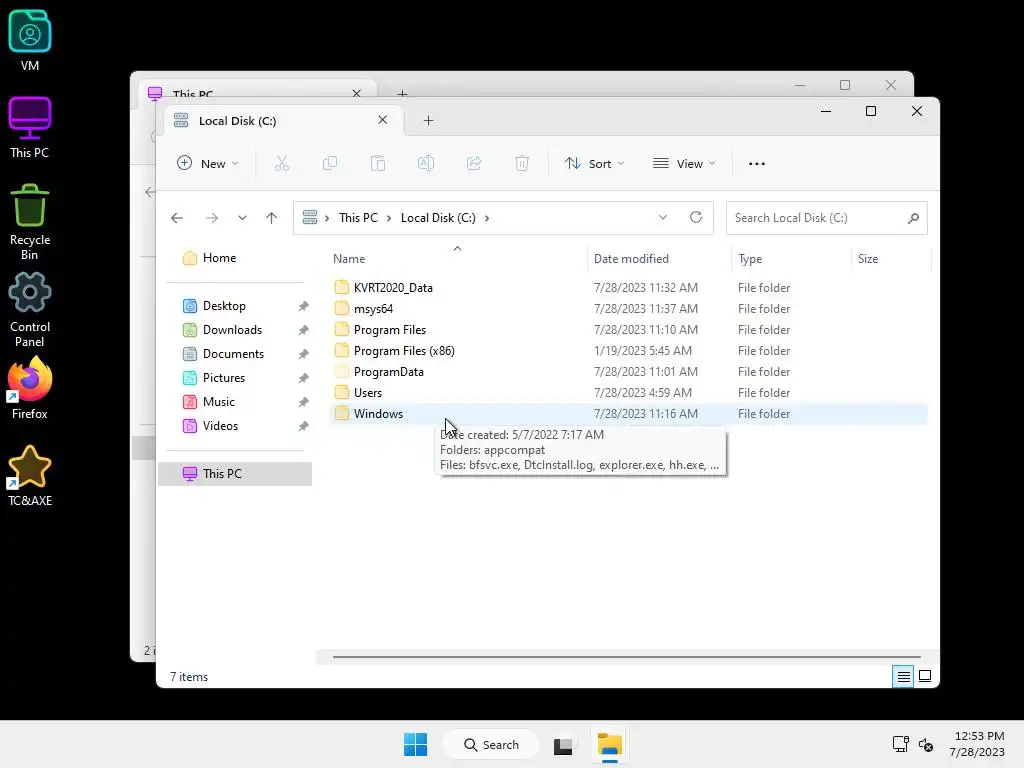
Task: Click the Copy icon in toolbar
Action: (330, 163)
